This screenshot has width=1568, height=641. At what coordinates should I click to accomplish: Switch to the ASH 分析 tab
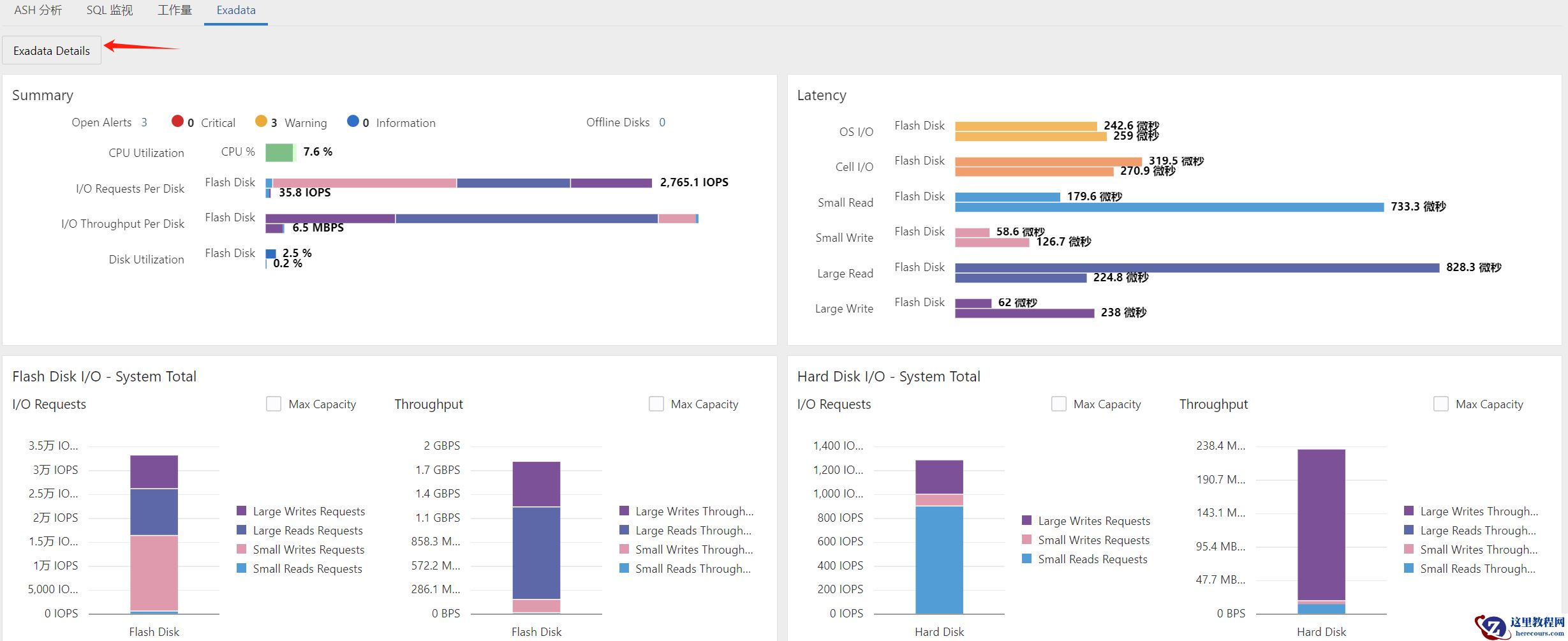pyautogui.click(x=38, y=10)
